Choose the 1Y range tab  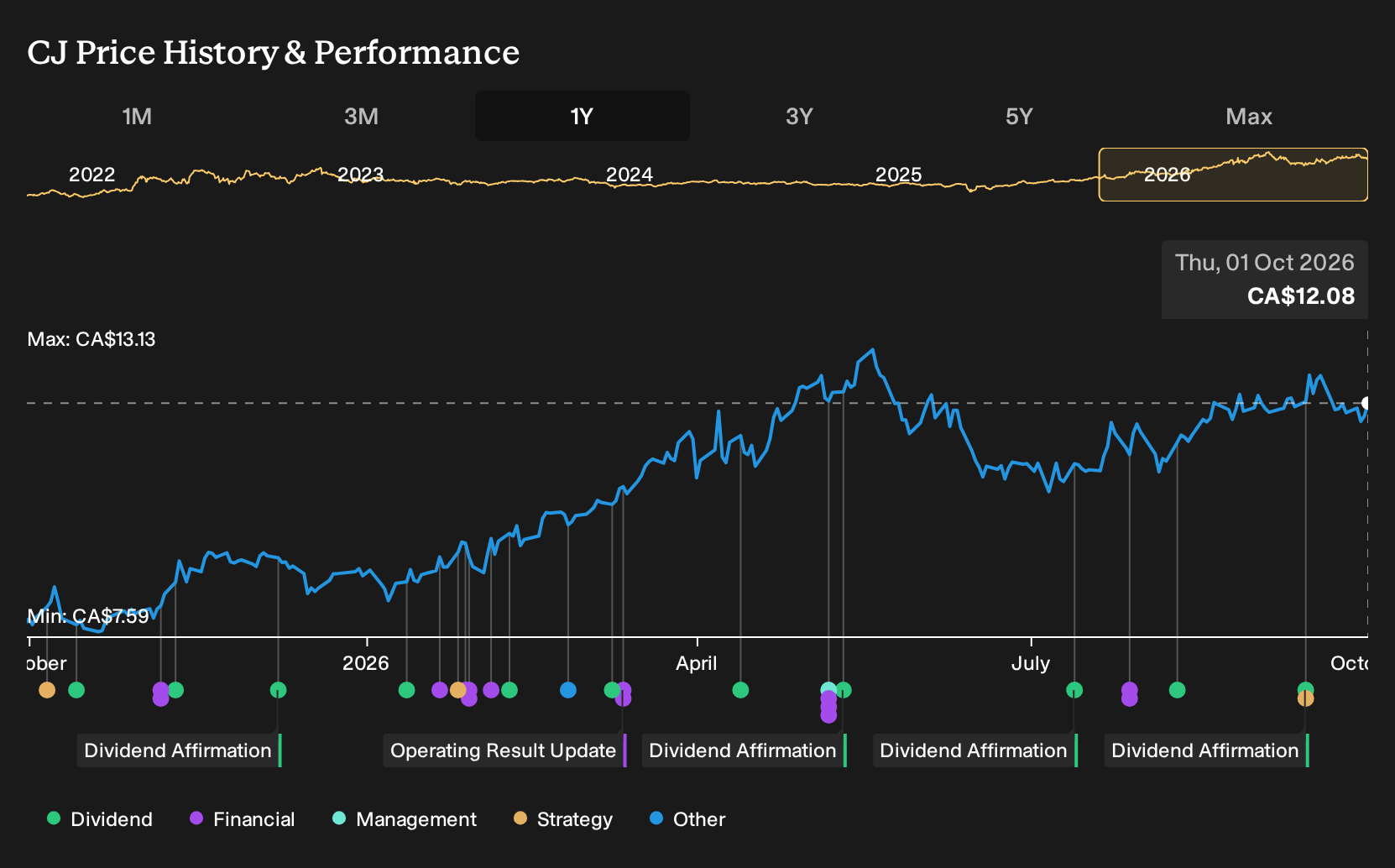(x=583, y=116)
